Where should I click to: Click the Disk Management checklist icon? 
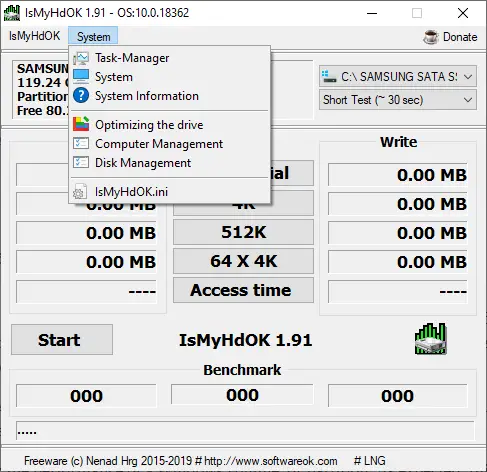point(81,162)
